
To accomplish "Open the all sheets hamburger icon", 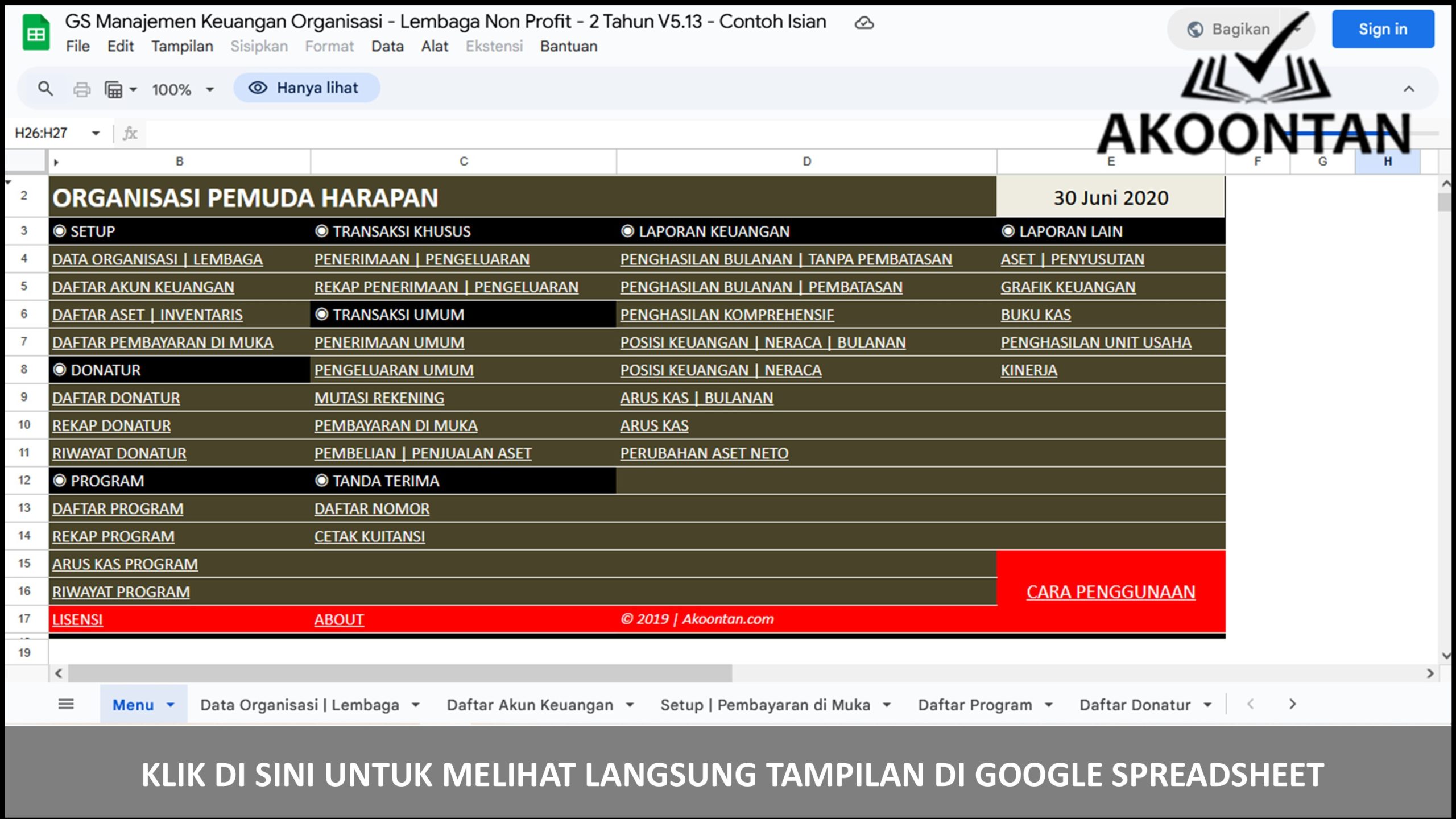I will pos(65,704).
